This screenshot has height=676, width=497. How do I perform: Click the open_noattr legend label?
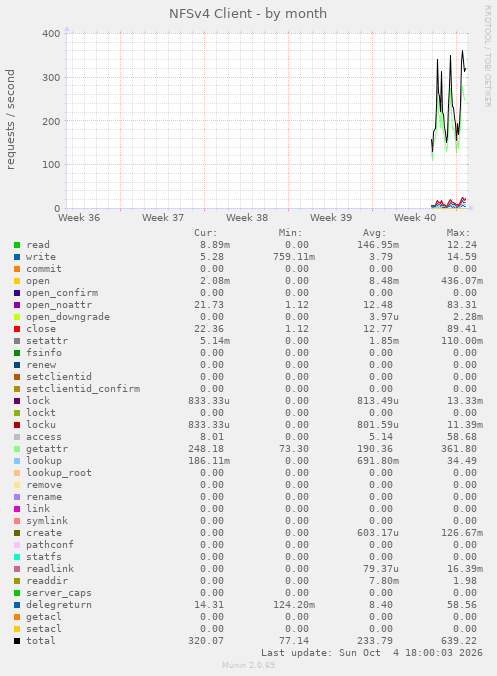59,305
